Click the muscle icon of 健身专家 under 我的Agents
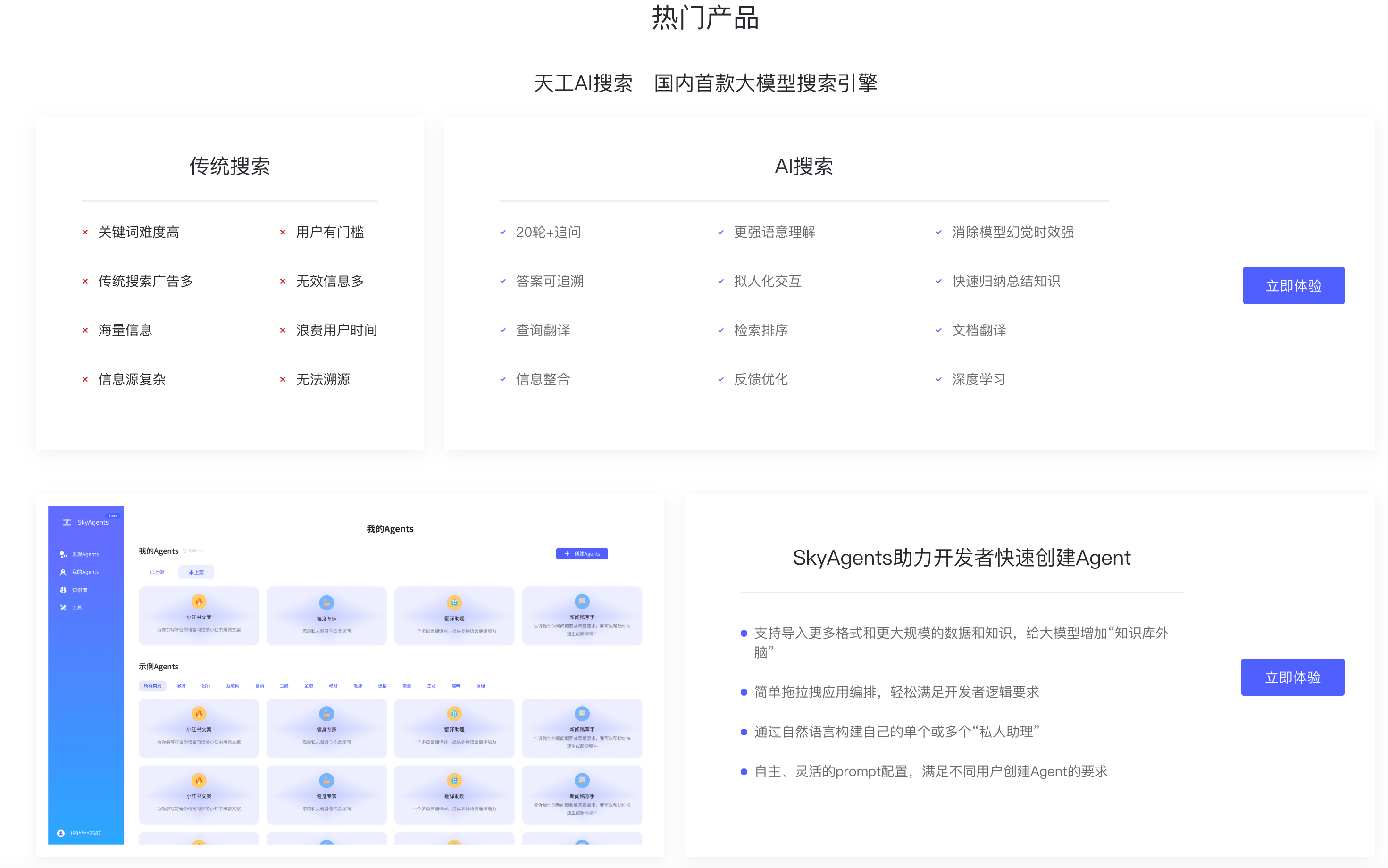 pos(326,603)
